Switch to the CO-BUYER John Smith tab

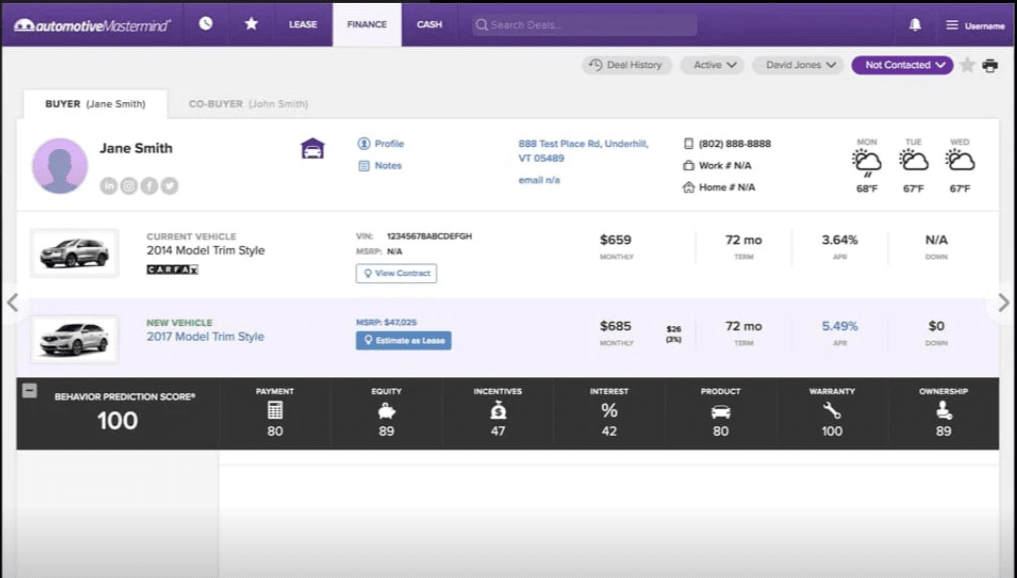click(x=246, y=103)
